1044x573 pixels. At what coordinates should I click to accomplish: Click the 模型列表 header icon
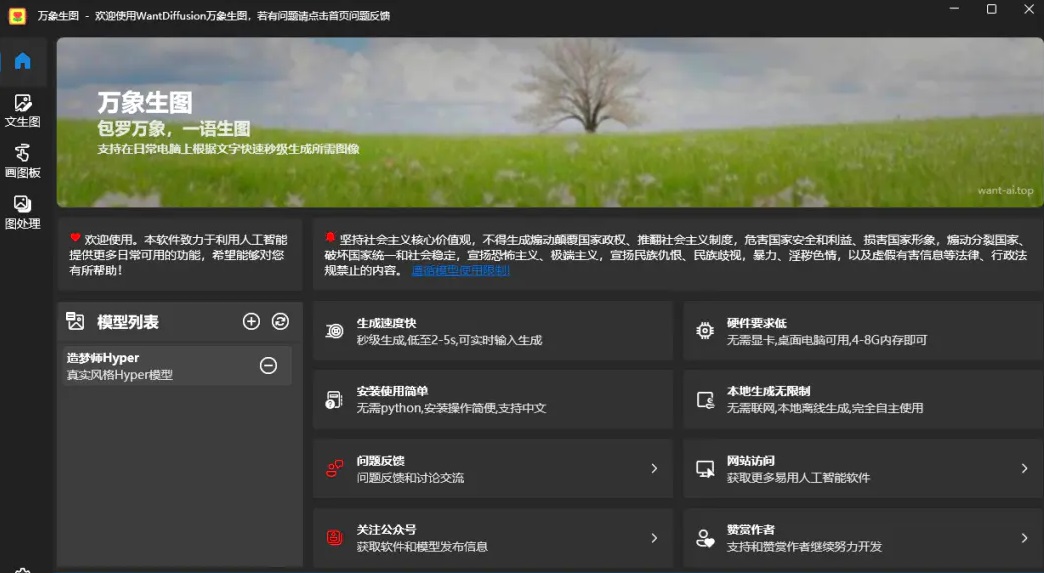coord(75,321)
